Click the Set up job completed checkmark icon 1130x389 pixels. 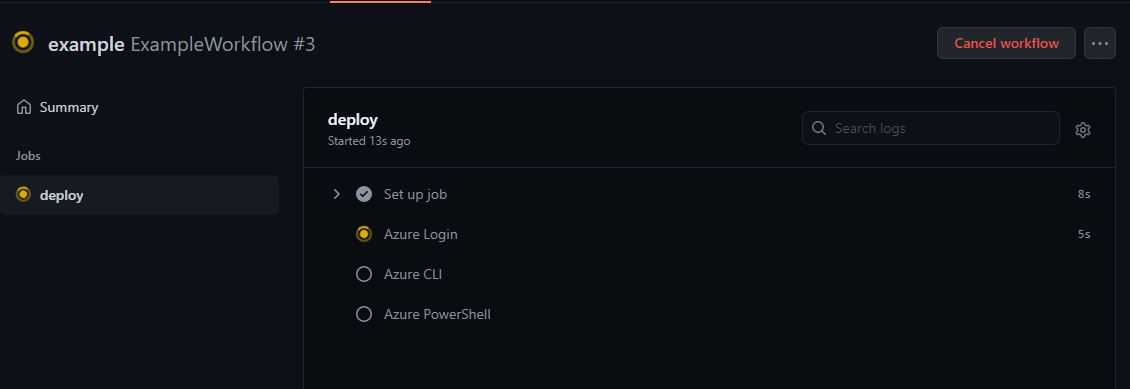coord(364,194)
